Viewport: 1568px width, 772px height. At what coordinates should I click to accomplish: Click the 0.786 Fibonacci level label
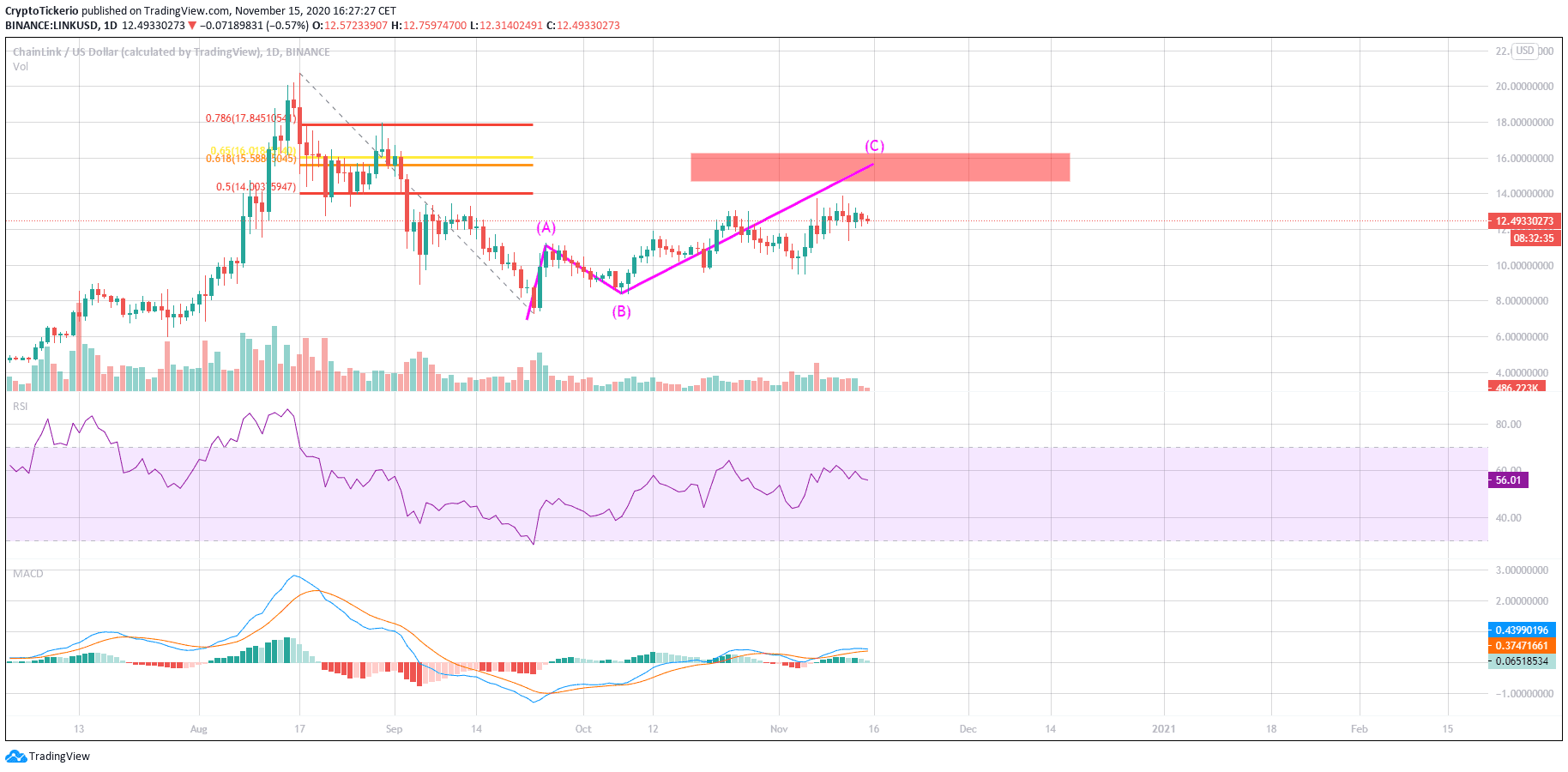250,118
